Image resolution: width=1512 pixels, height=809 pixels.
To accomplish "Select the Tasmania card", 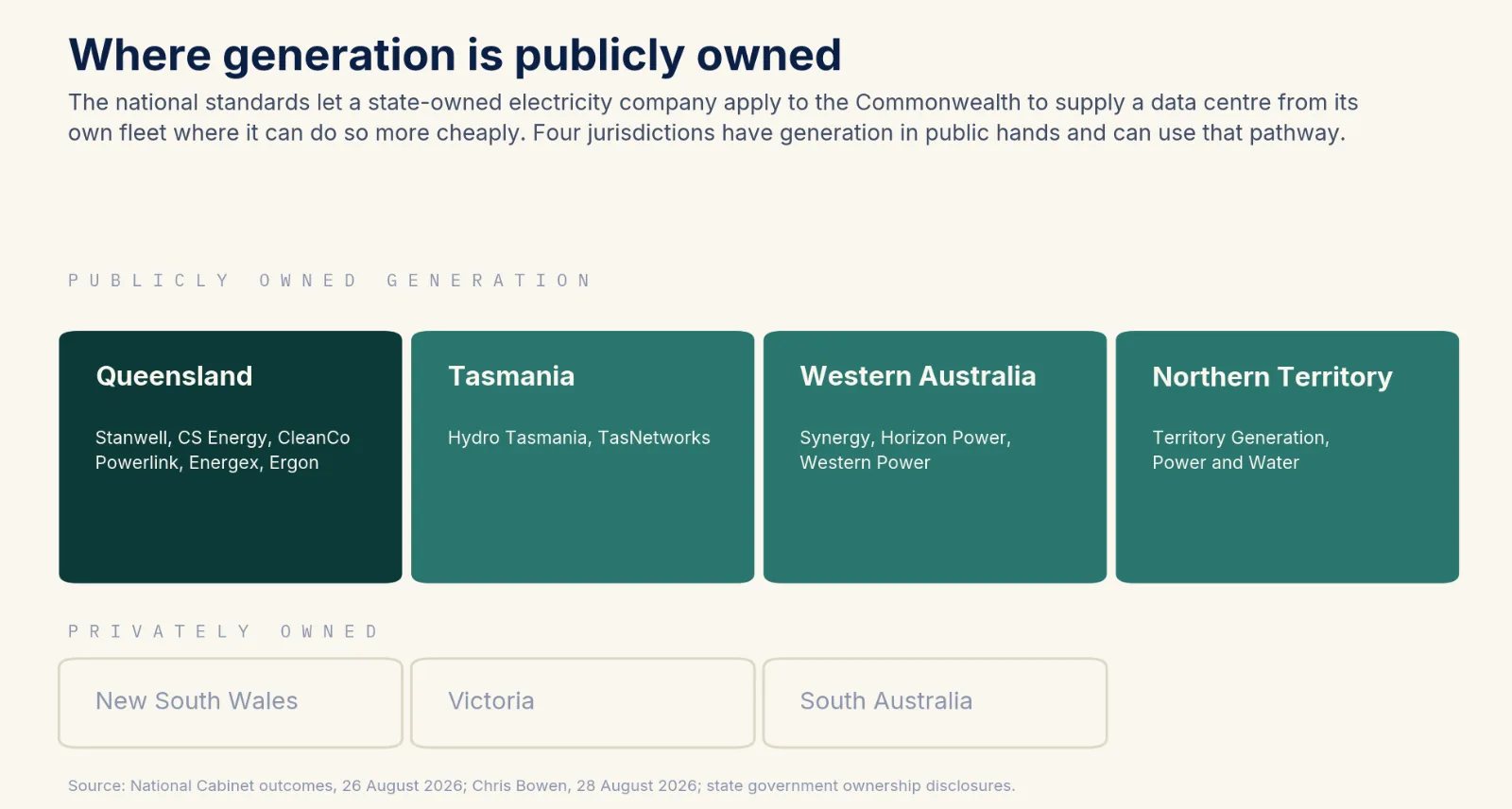I will [583, 456].
